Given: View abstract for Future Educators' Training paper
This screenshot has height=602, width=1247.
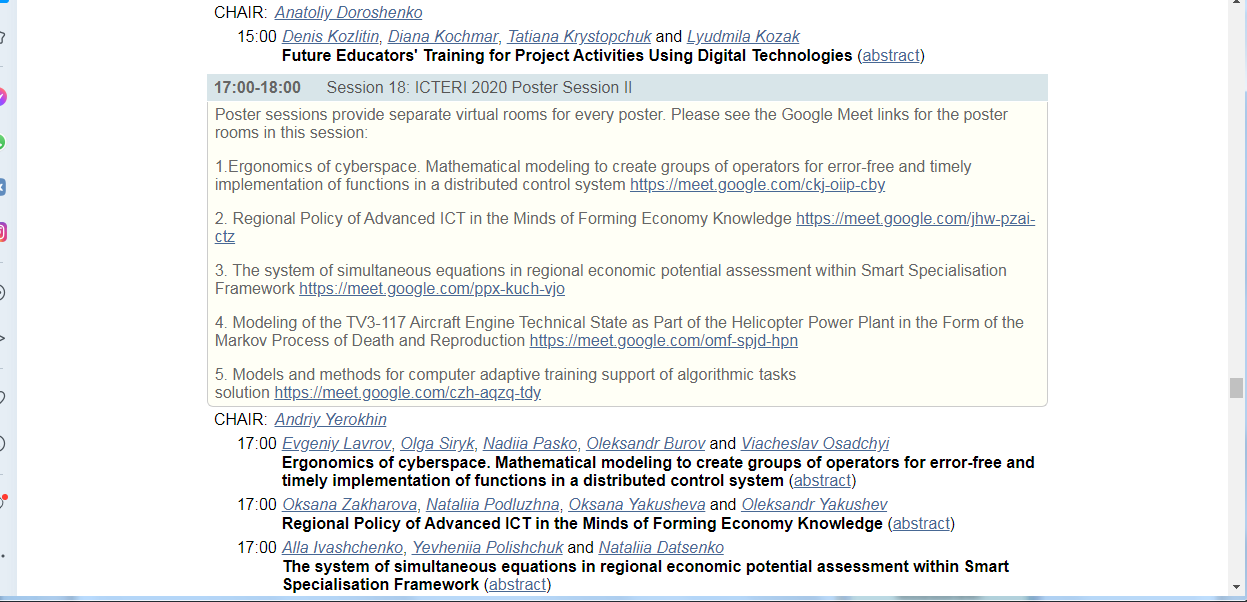Looking at the screenshot, I should click(890, 56).
